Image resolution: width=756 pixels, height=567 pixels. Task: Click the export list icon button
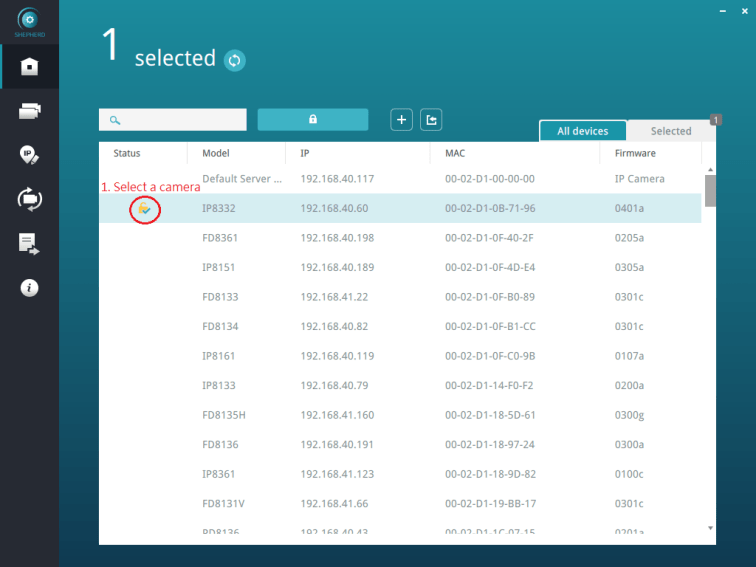pos(431,120)
